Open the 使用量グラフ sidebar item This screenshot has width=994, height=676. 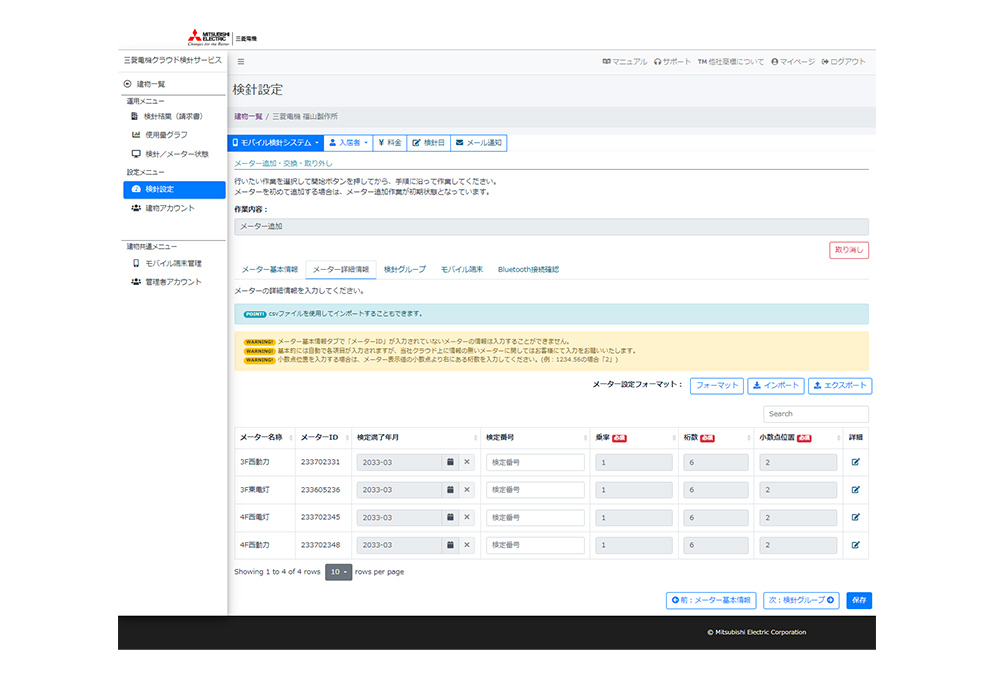(166, 135)
